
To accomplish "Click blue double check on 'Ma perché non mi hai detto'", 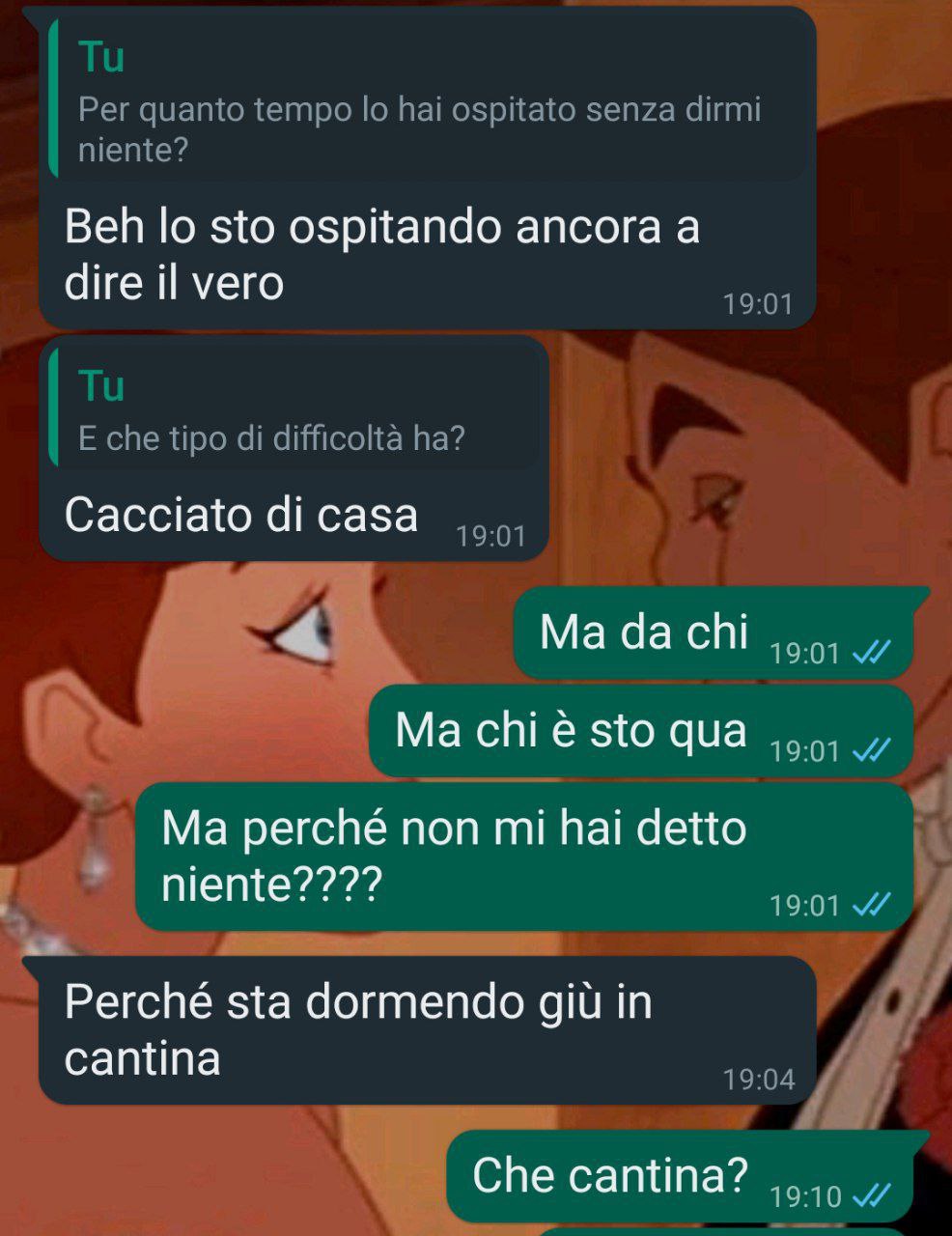I will [x=871, y=905].
